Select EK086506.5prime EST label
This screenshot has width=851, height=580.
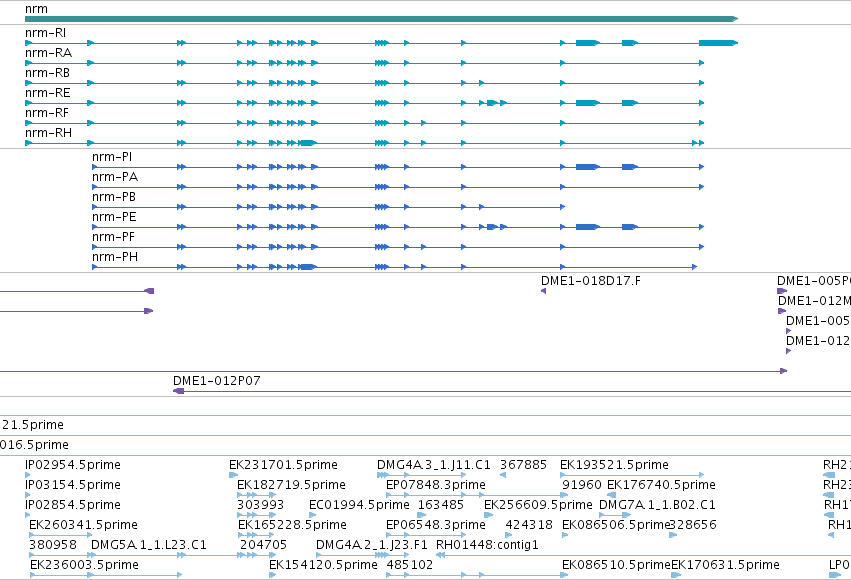[x=615, y=526]
